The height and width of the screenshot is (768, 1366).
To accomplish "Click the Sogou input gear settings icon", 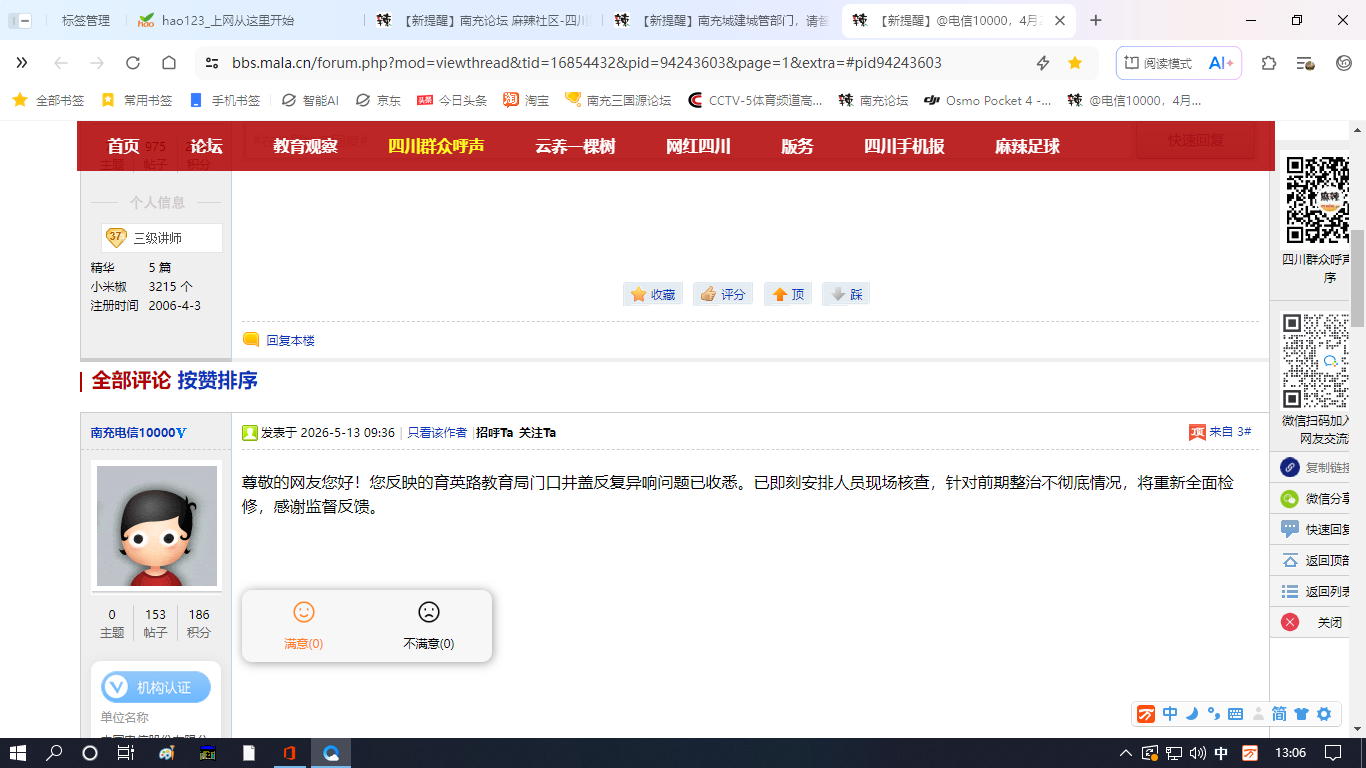I will tap(1324, 714).
